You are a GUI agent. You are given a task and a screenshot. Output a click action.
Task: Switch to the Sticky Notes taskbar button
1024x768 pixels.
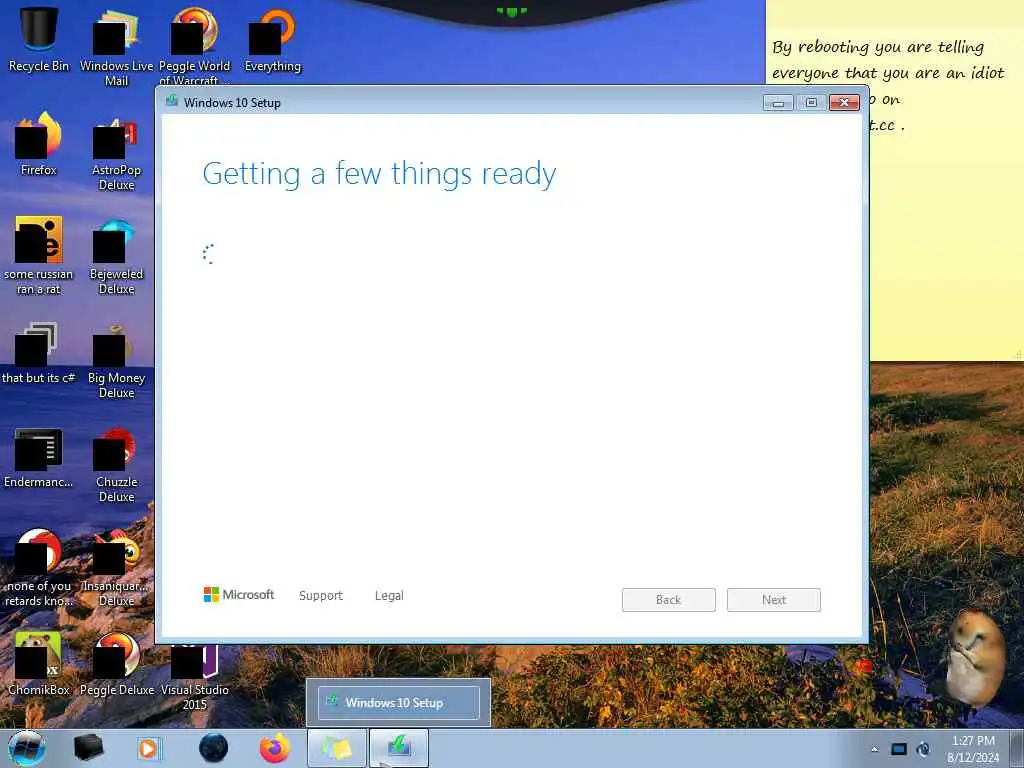(x=336, y=748)
